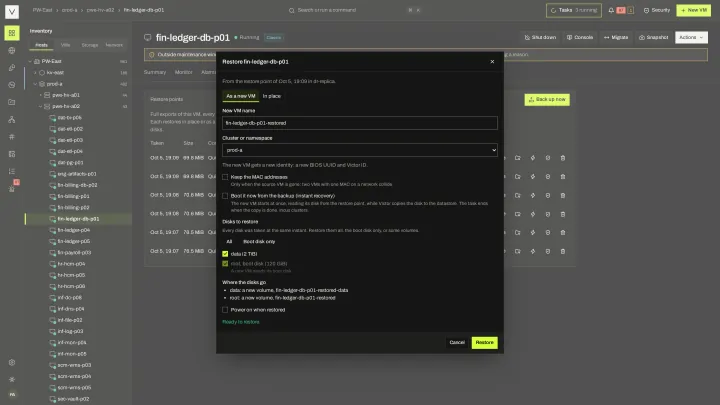Enable Keep the MAC addresses

[225, 177]
